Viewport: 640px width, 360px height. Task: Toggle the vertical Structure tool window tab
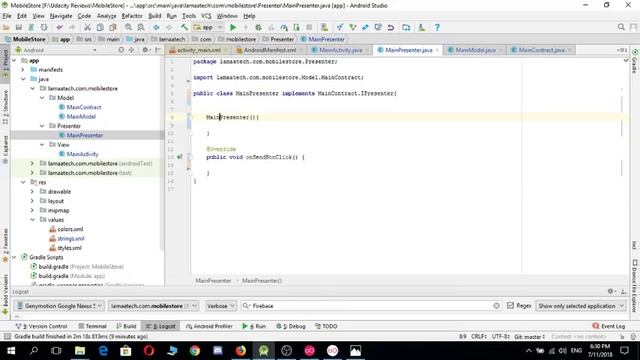coord(5,107)
